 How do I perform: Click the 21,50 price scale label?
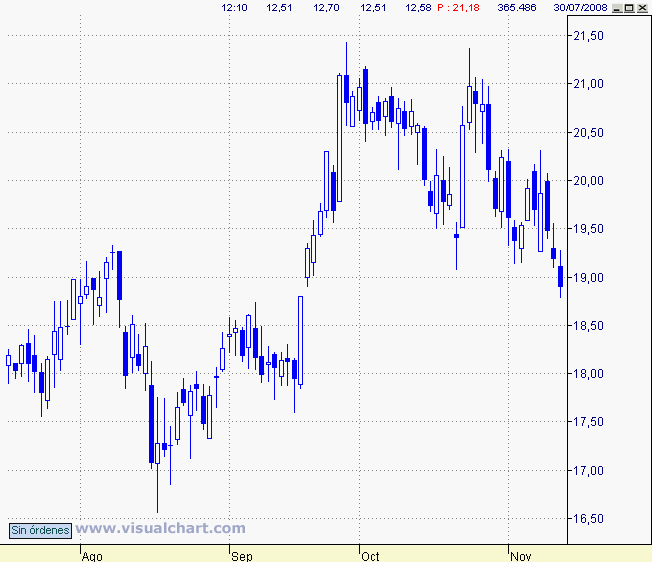[588, 36]
